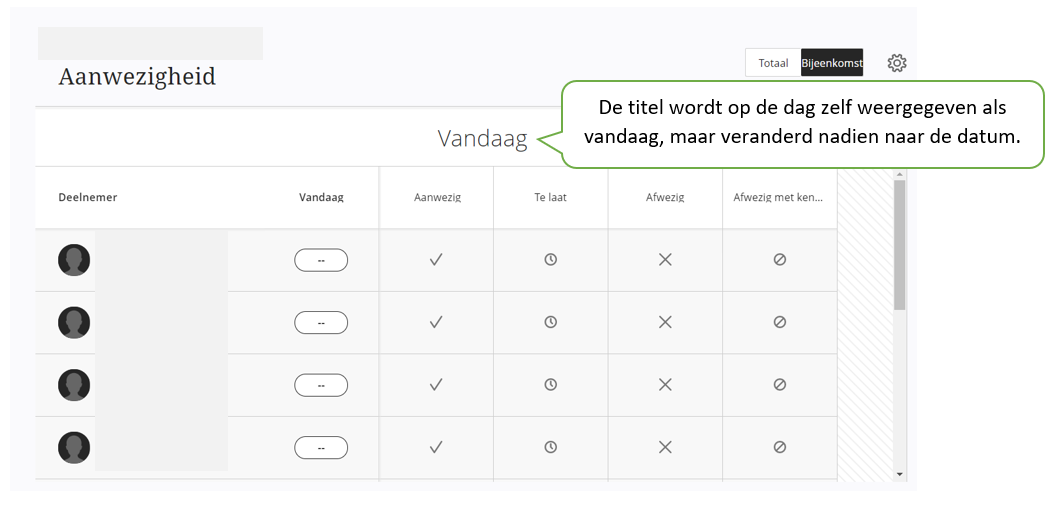
Task: Mark third participant late with clock icon
Action: click(550, 385)
